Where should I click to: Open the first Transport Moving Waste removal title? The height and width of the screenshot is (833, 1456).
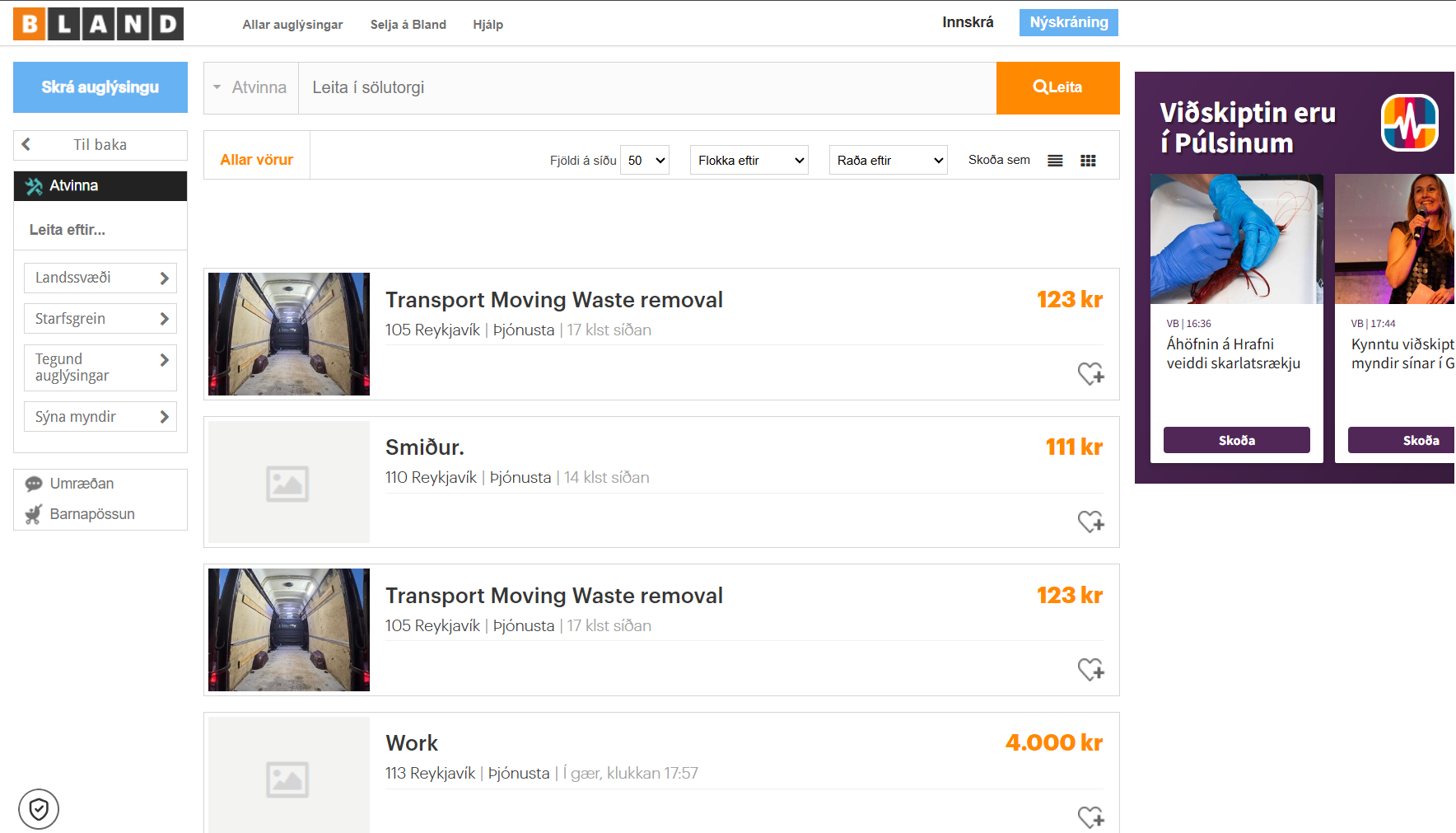[554, 300]
